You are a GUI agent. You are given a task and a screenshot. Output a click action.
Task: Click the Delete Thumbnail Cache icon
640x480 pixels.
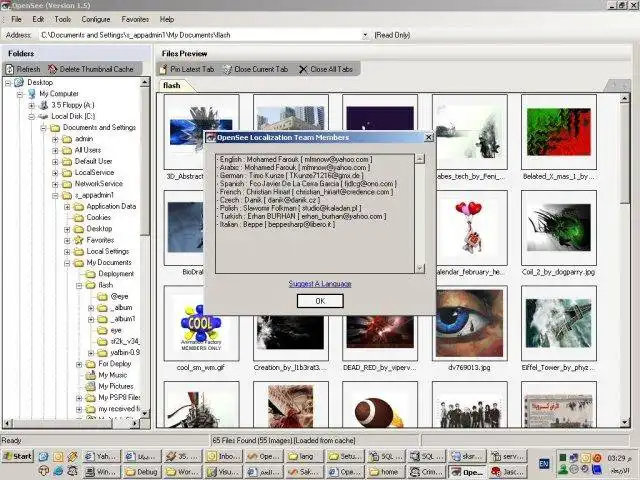53,69
